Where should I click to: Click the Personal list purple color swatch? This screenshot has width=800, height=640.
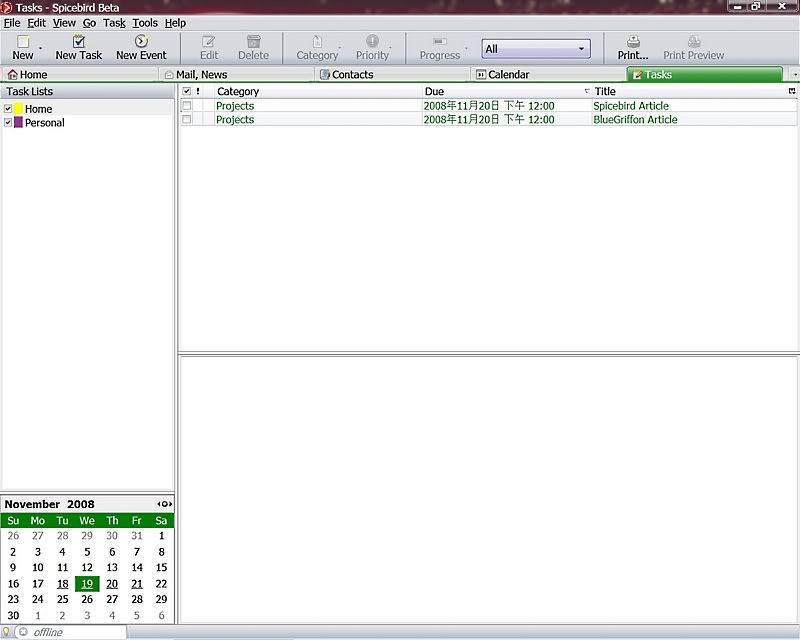(18, 122)
